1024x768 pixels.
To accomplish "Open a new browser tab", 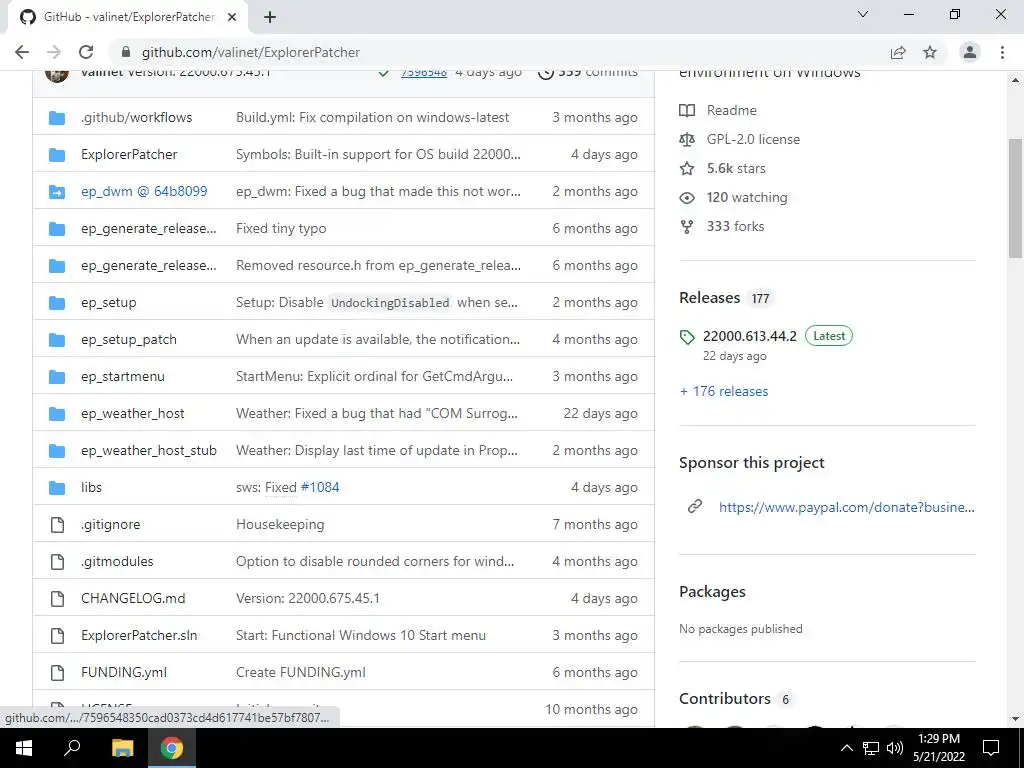I will (x=270, y=17).
